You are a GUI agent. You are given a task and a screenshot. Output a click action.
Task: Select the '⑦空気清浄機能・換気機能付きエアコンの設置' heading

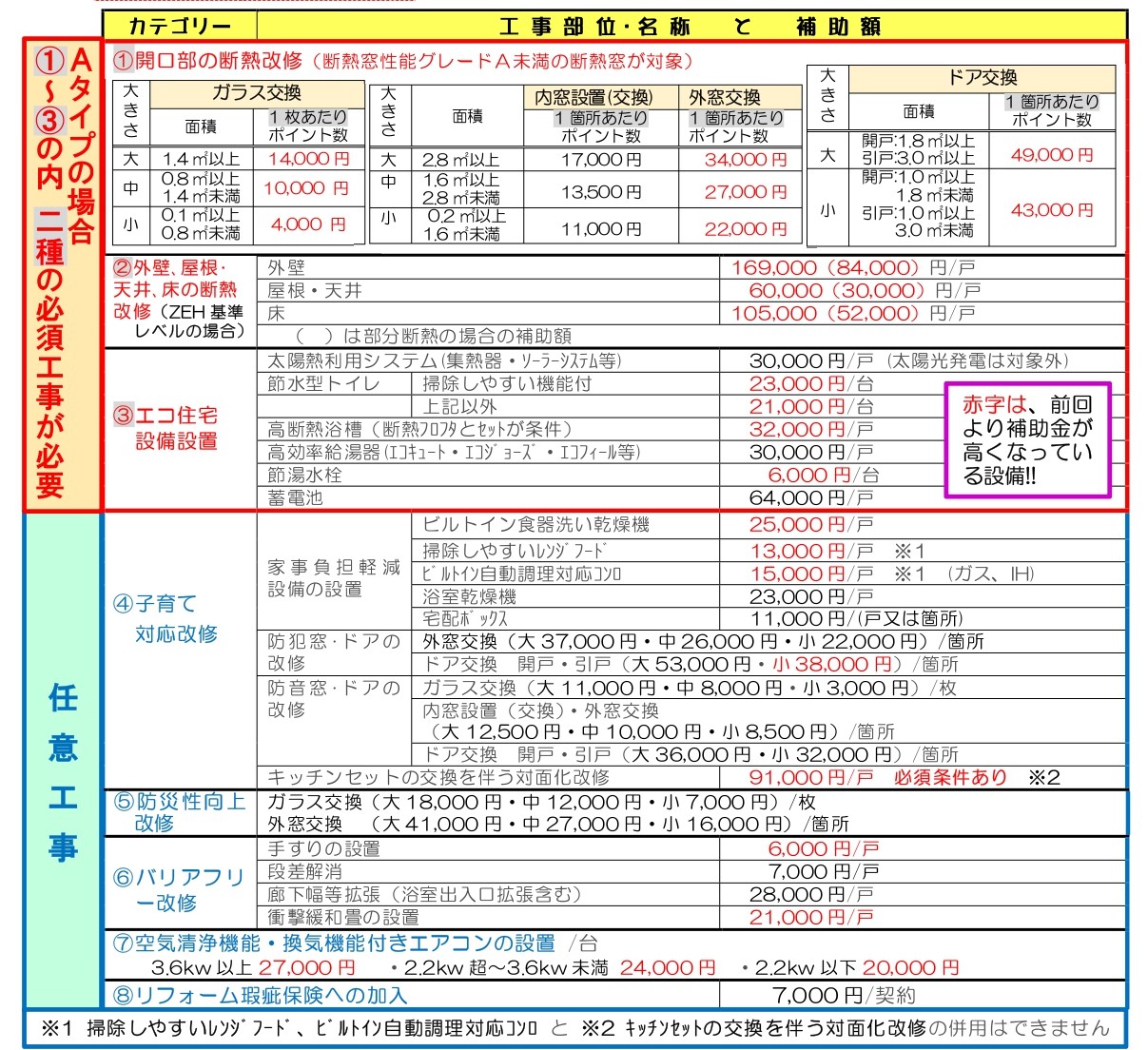click(334, 943)
